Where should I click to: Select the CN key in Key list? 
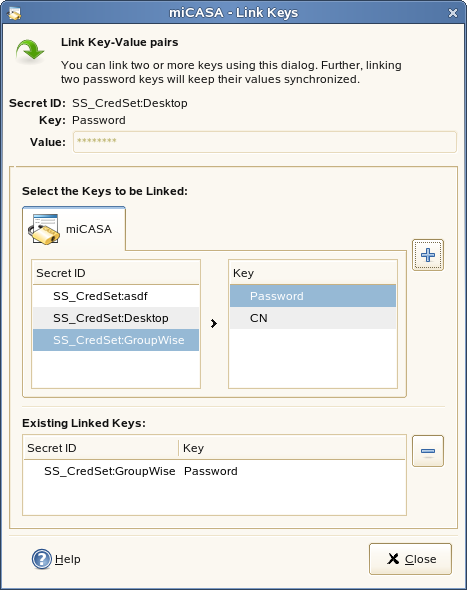click(x=313, y=318)
